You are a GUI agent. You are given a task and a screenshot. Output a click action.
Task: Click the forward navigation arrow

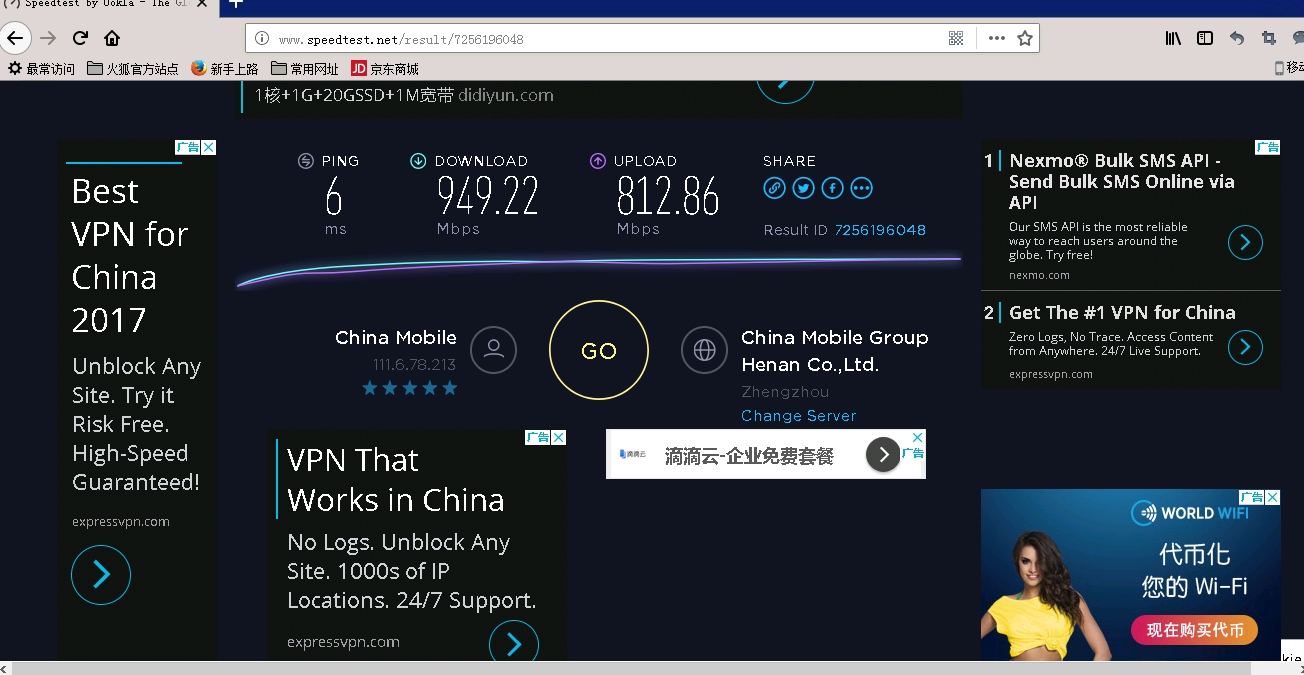coord(48,38)
